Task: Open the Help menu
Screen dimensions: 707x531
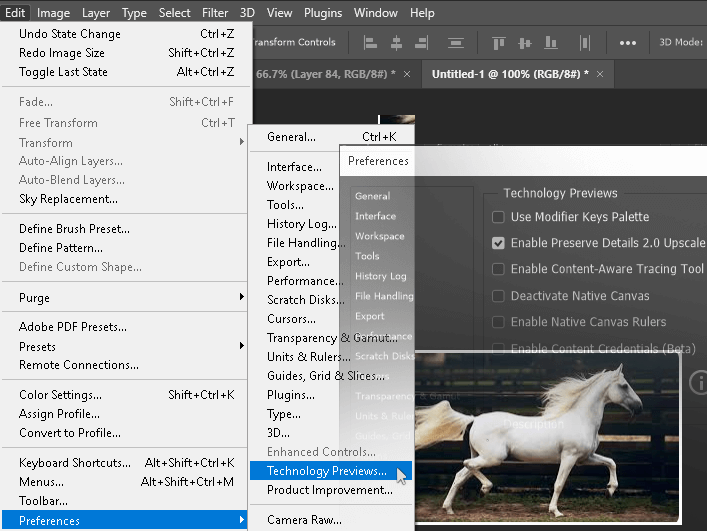Action: tap(422, 13)
